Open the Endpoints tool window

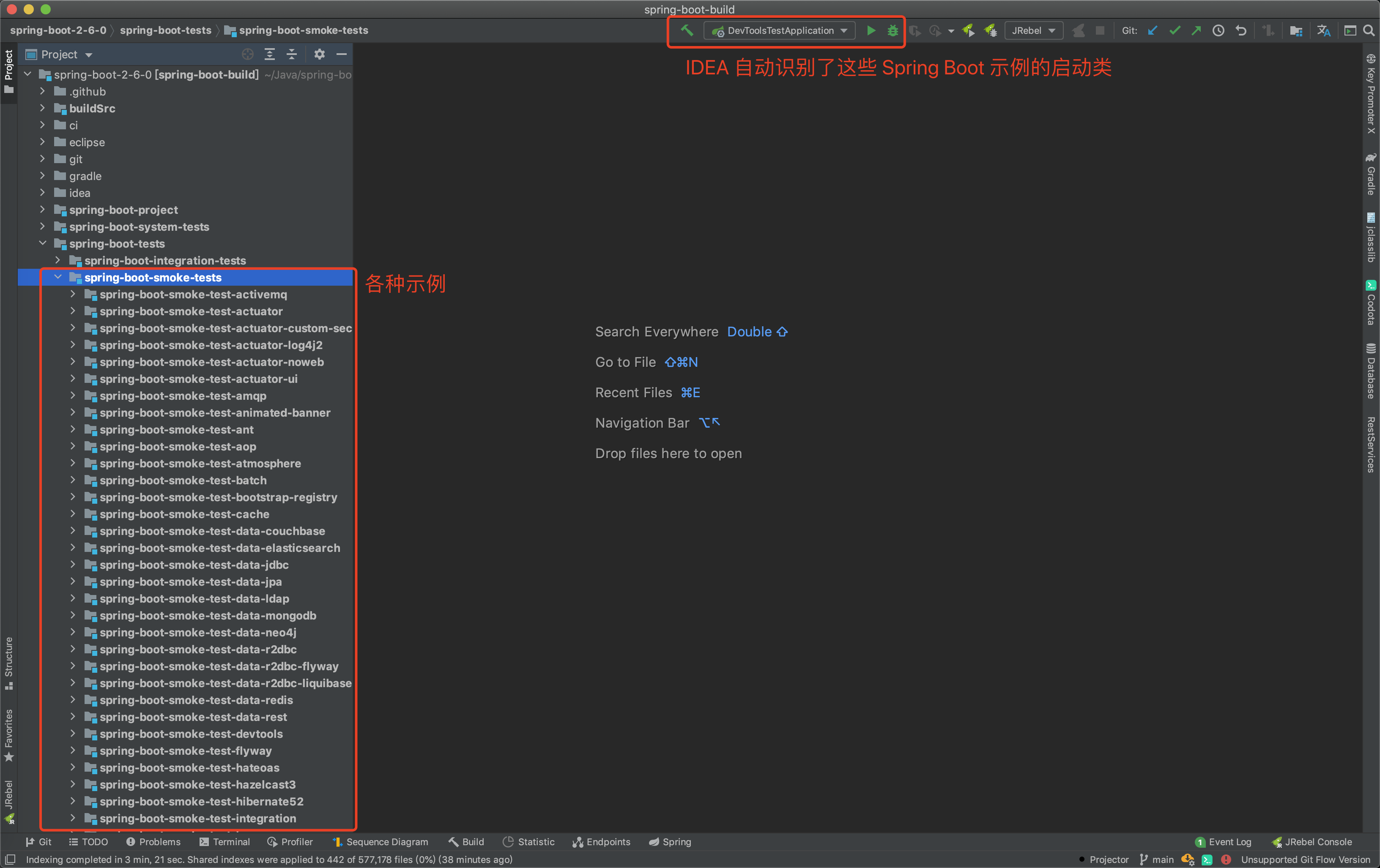(x=601, y=842)
